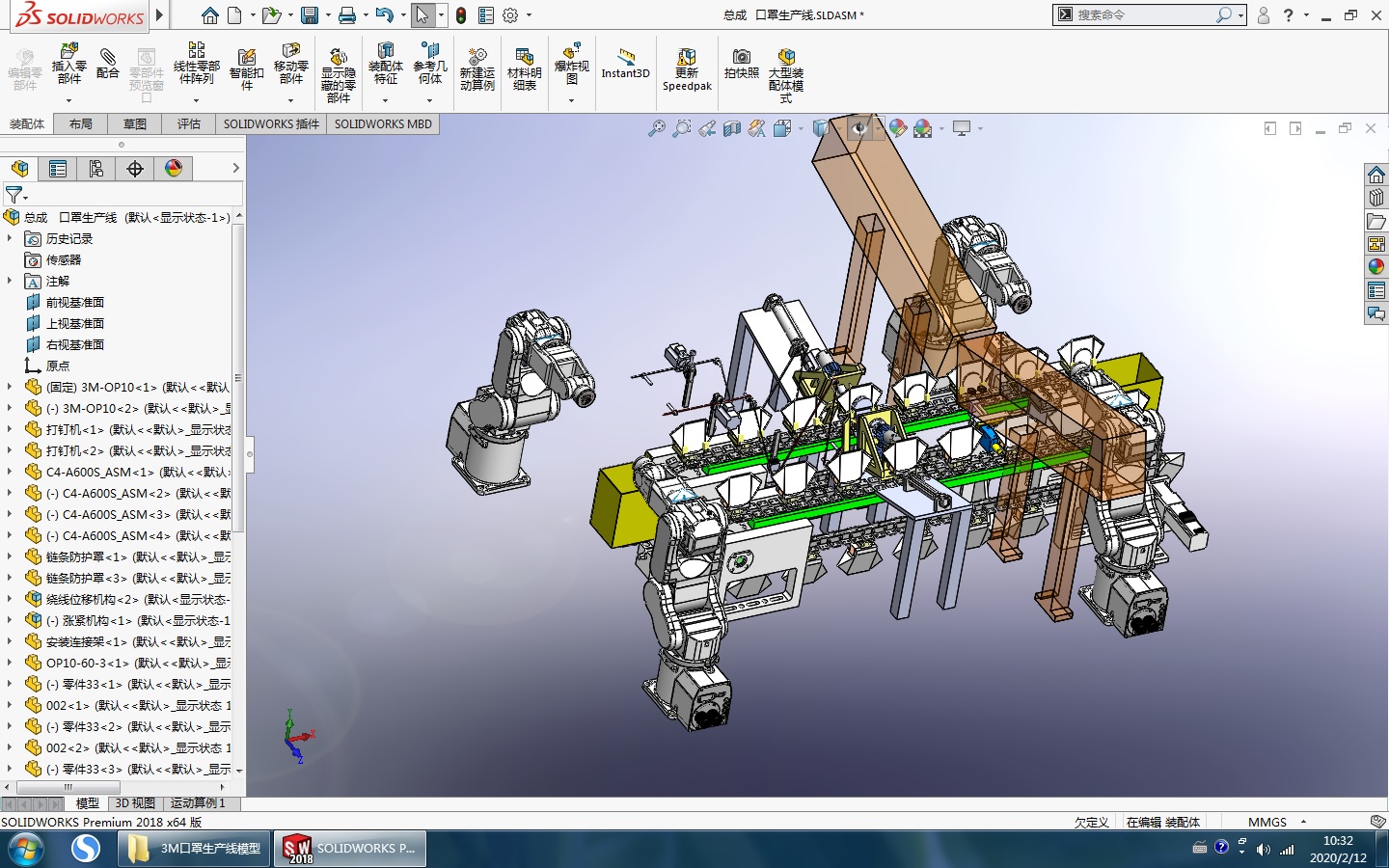Open the ConfigurationManager tab icon

(x=96, y=169)
